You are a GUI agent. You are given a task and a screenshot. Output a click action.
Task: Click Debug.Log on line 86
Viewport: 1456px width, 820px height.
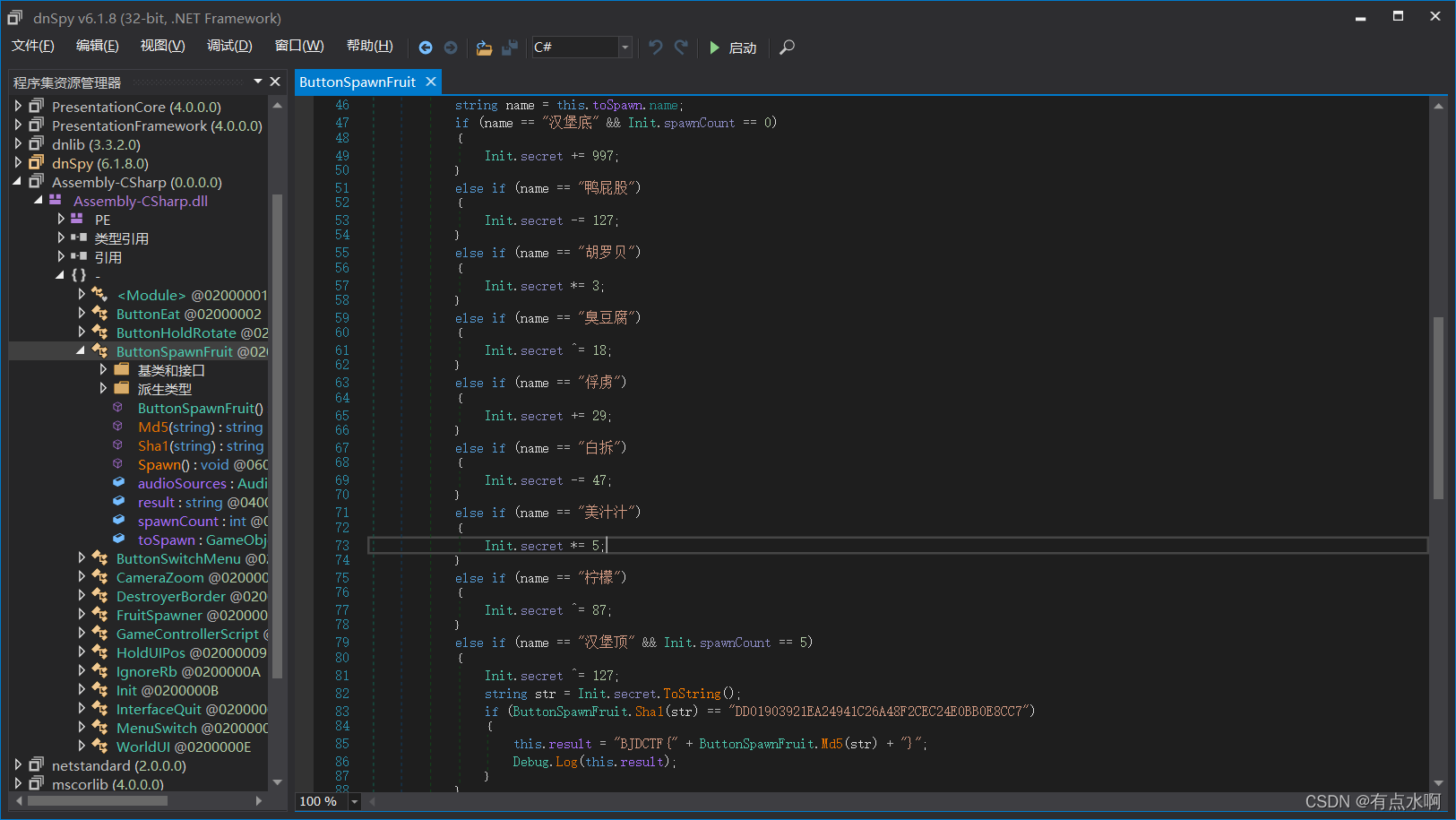(x=545, y=762)
